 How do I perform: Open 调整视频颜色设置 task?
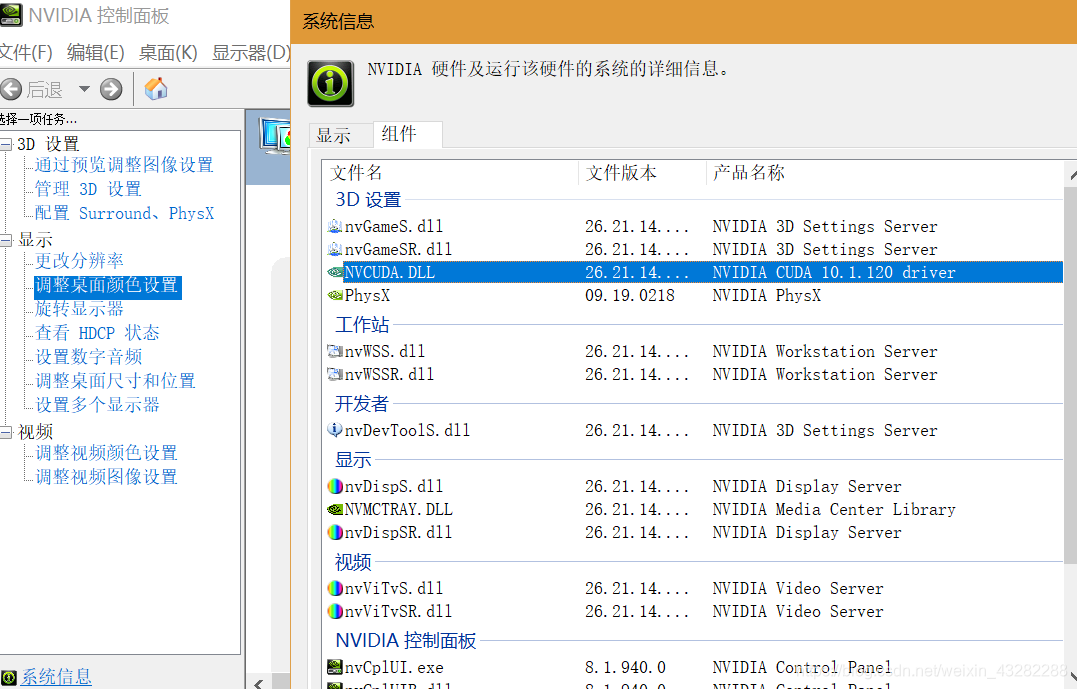106,453
